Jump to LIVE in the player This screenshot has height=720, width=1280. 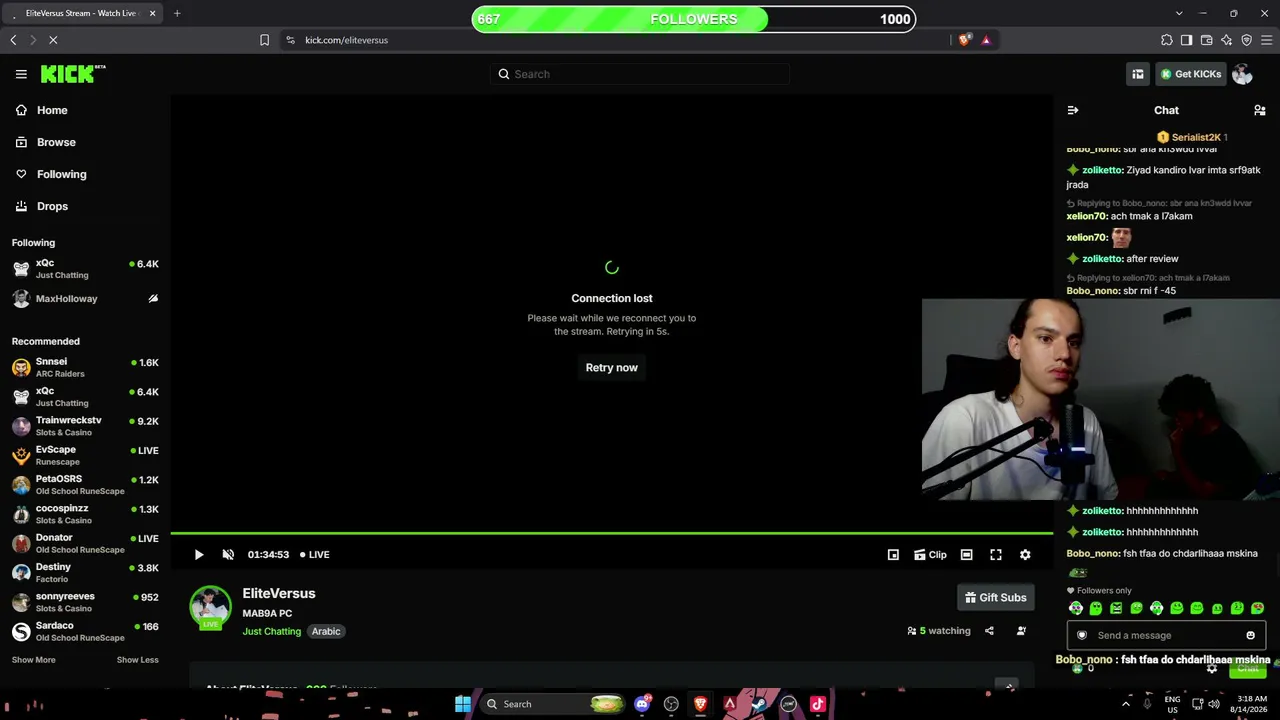click(x=315, y=555)
